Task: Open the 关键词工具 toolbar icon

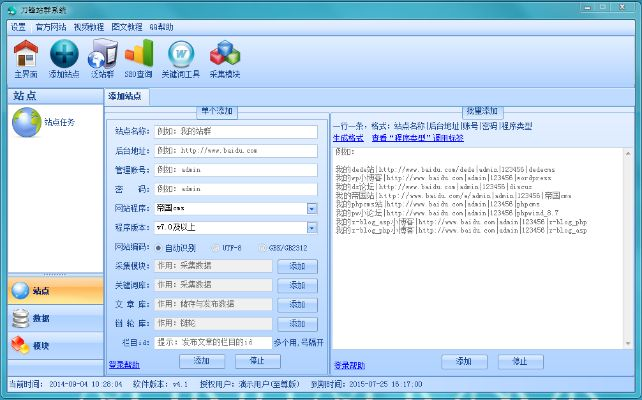Action: (181, 58)
